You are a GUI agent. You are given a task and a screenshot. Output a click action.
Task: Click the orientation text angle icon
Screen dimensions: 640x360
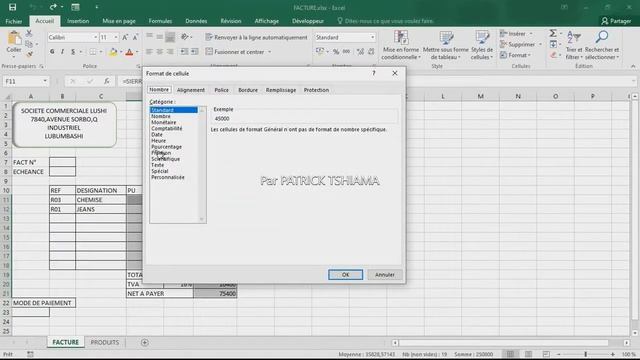tap(184, 37)
